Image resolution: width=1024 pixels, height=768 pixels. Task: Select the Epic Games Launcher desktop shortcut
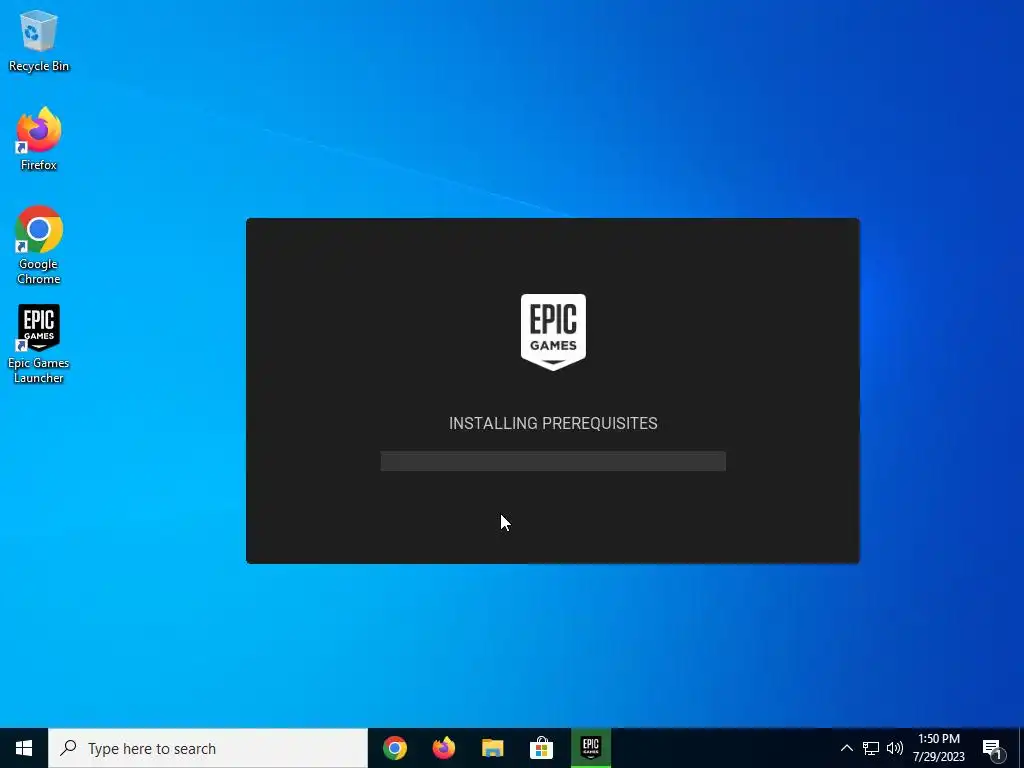pos(39,344)
